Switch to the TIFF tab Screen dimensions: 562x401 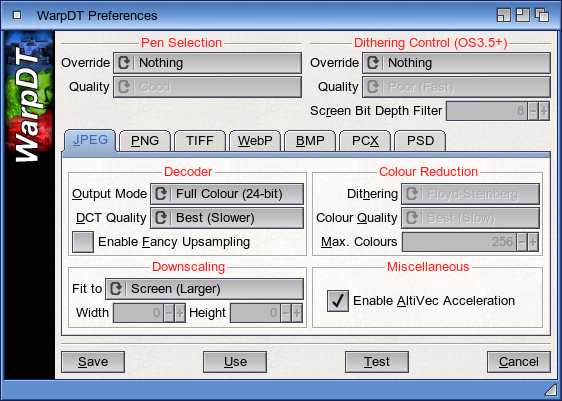coord(200,141)
